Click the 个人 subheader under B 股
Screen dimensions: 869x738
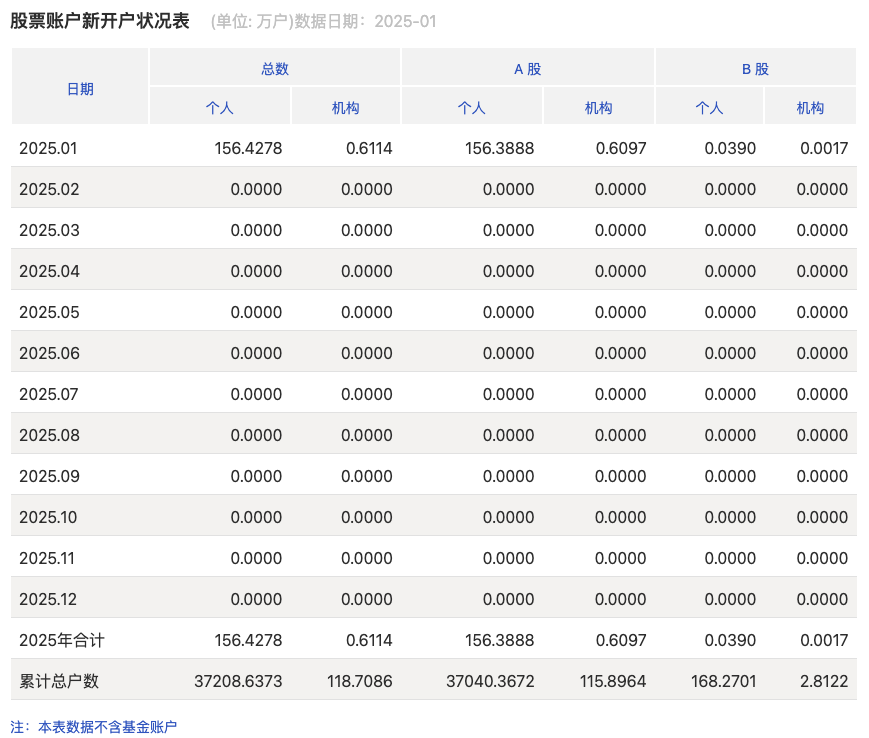(x=709, y=108)
